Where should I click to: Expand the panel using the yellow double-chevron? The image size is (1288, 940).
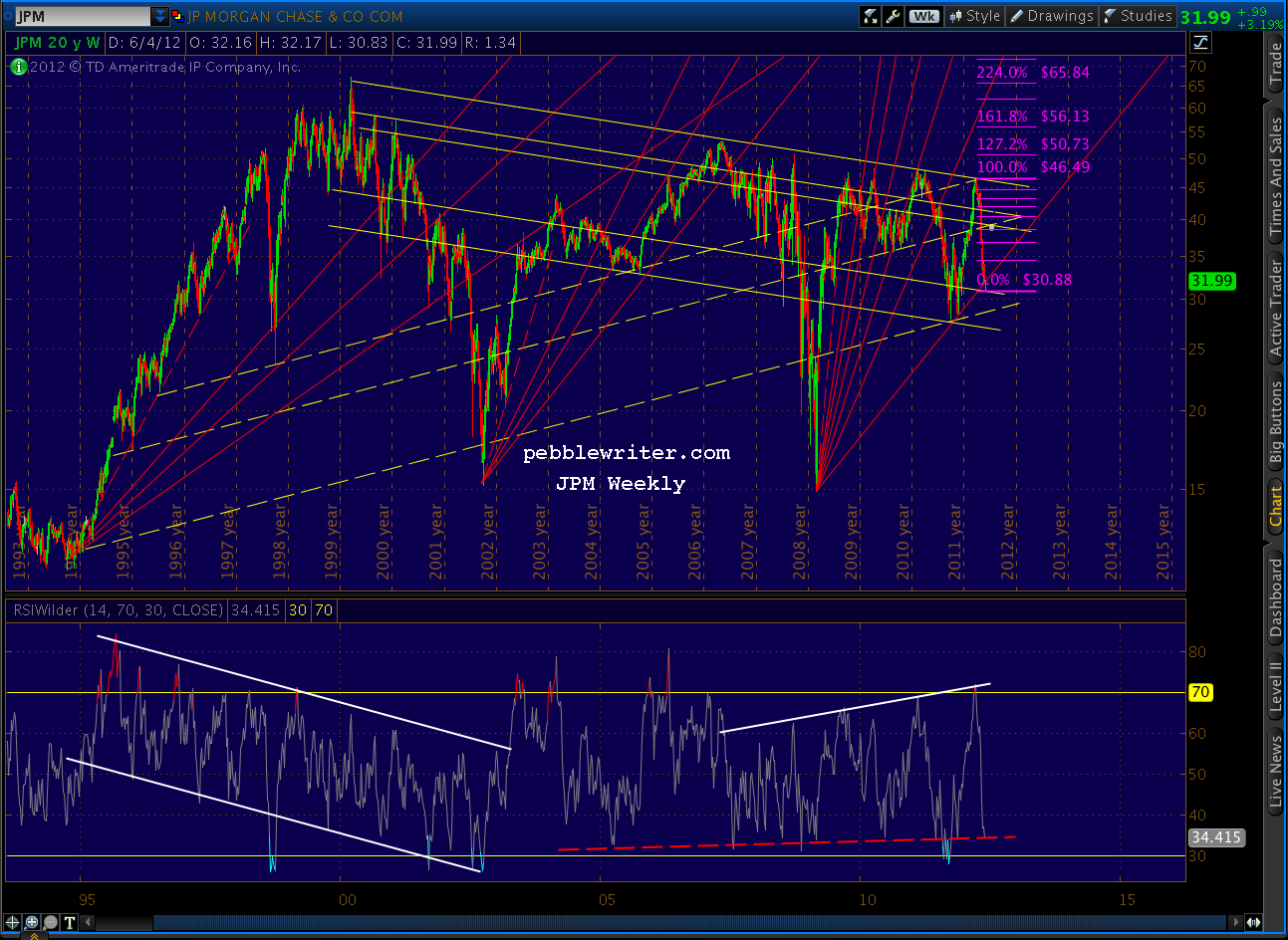pyautogui.click(x=35, y=936)
